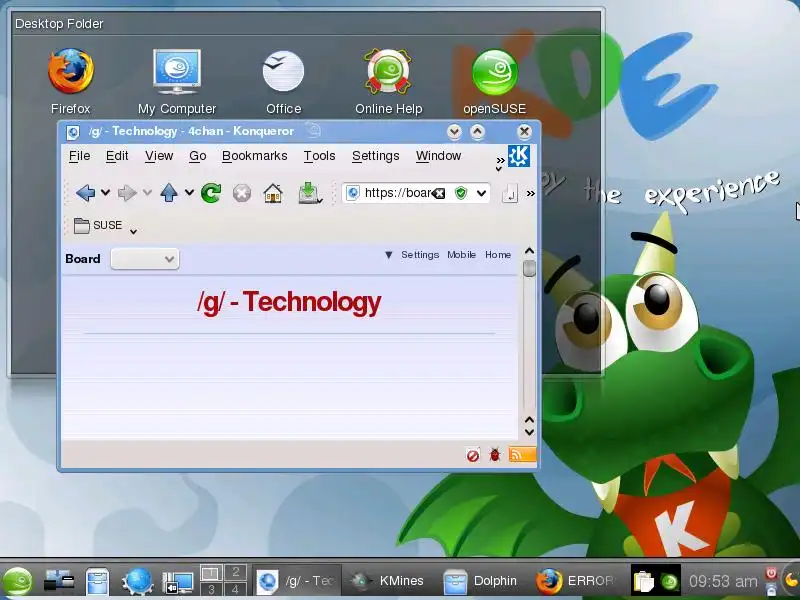Go back using the blue Back arrow
Screen dimensions: 800x600
coord(85,193)
